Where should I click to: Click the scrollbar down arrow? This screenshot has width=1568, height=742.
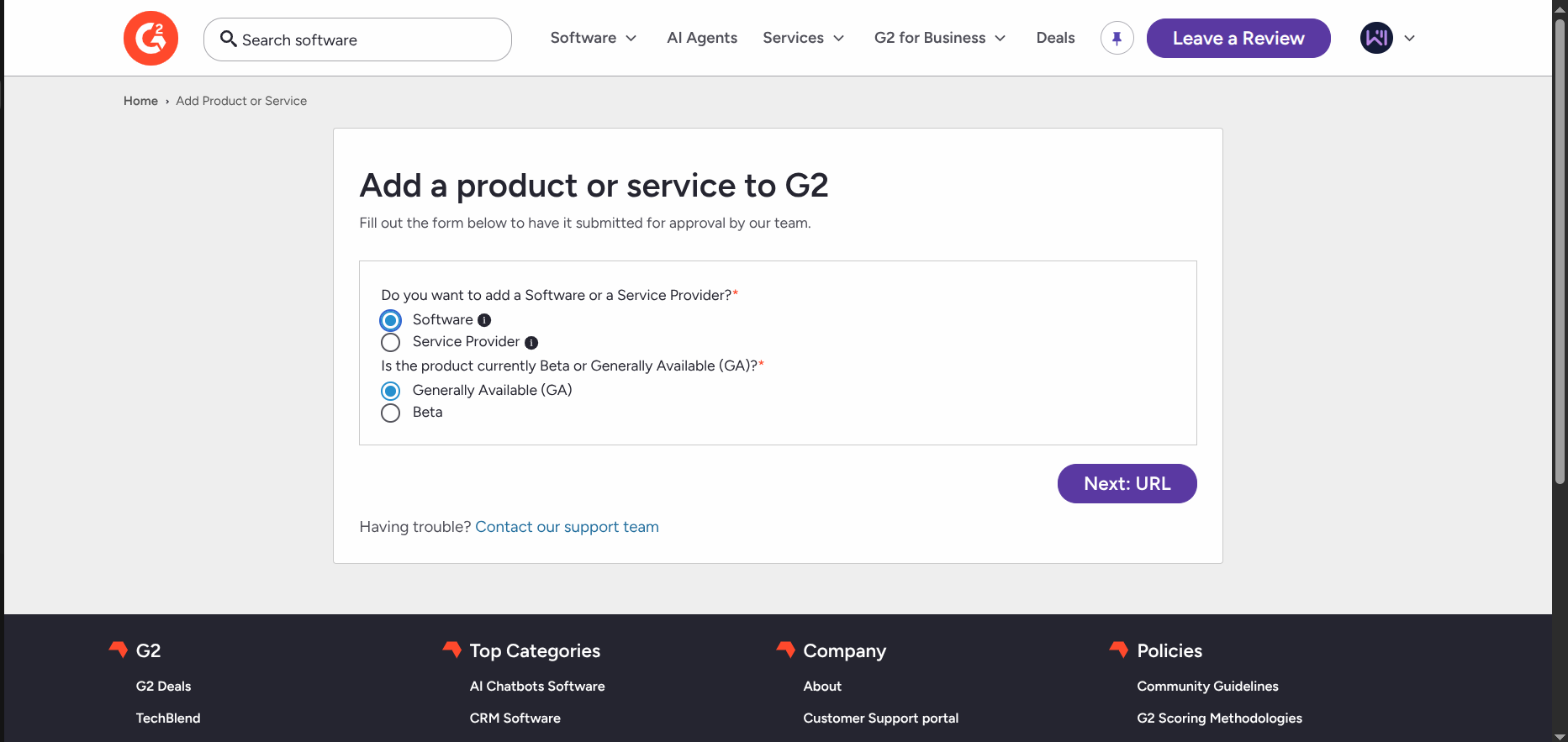tap(1560, 736)
